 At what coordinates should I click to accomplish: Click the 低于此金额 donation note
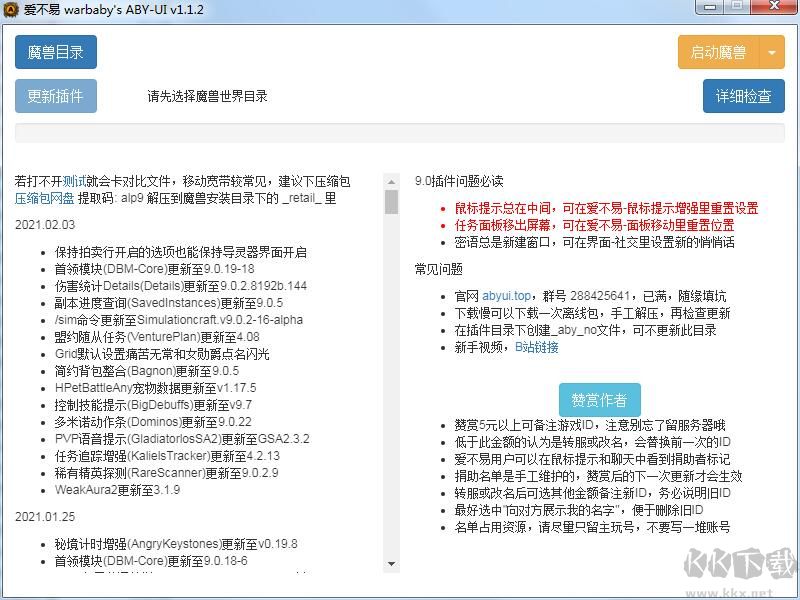592,442
